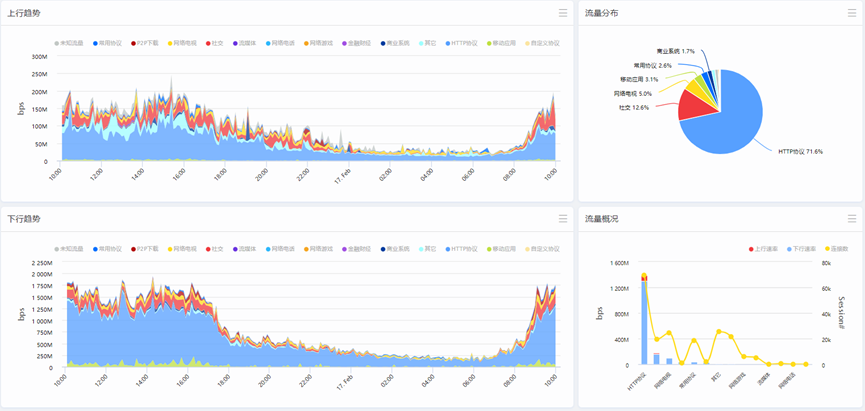Image resolution: width=865 pixels, height=411 pixels.
Task: Open the 下行趋势 panel hamburger menu
Action: [x=563, y=219]
